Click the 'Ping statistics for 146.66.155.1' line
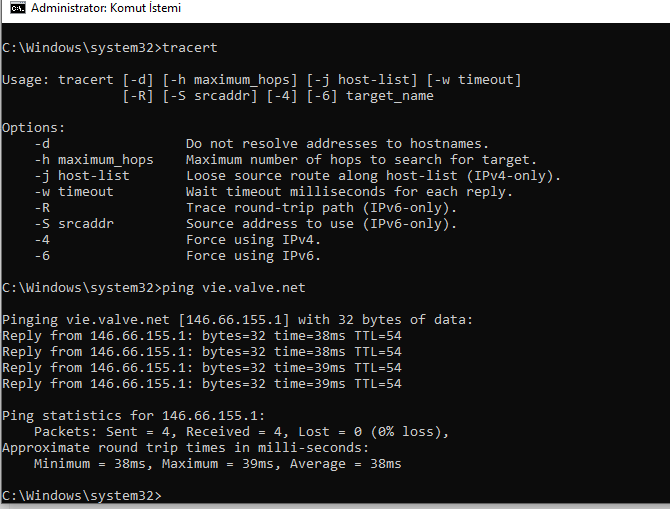This screenshot has height=509, width=670. (x=133, y=416)
